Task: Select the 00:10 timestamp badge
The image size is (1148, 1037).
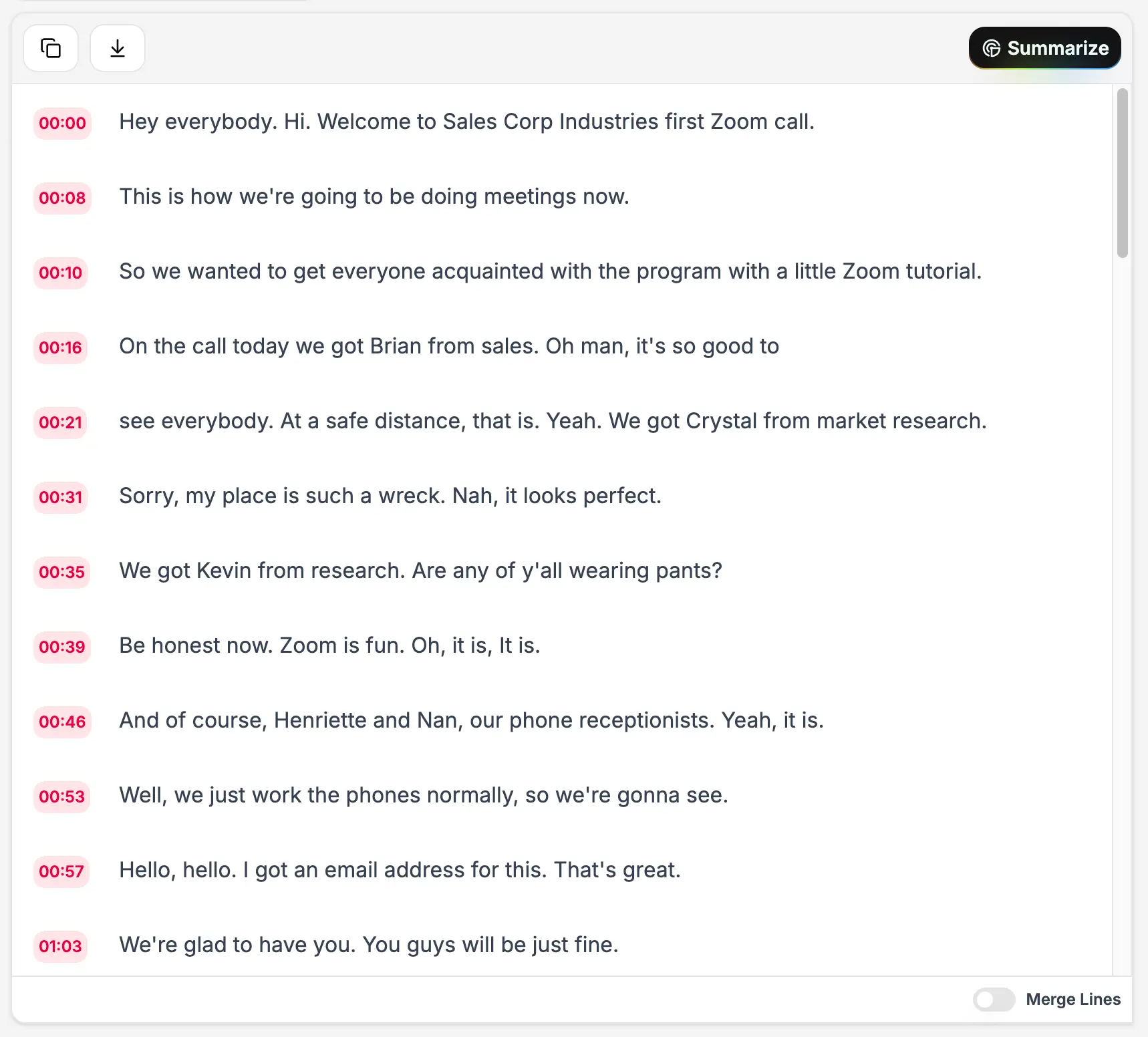Action: (x=60, y=273)
